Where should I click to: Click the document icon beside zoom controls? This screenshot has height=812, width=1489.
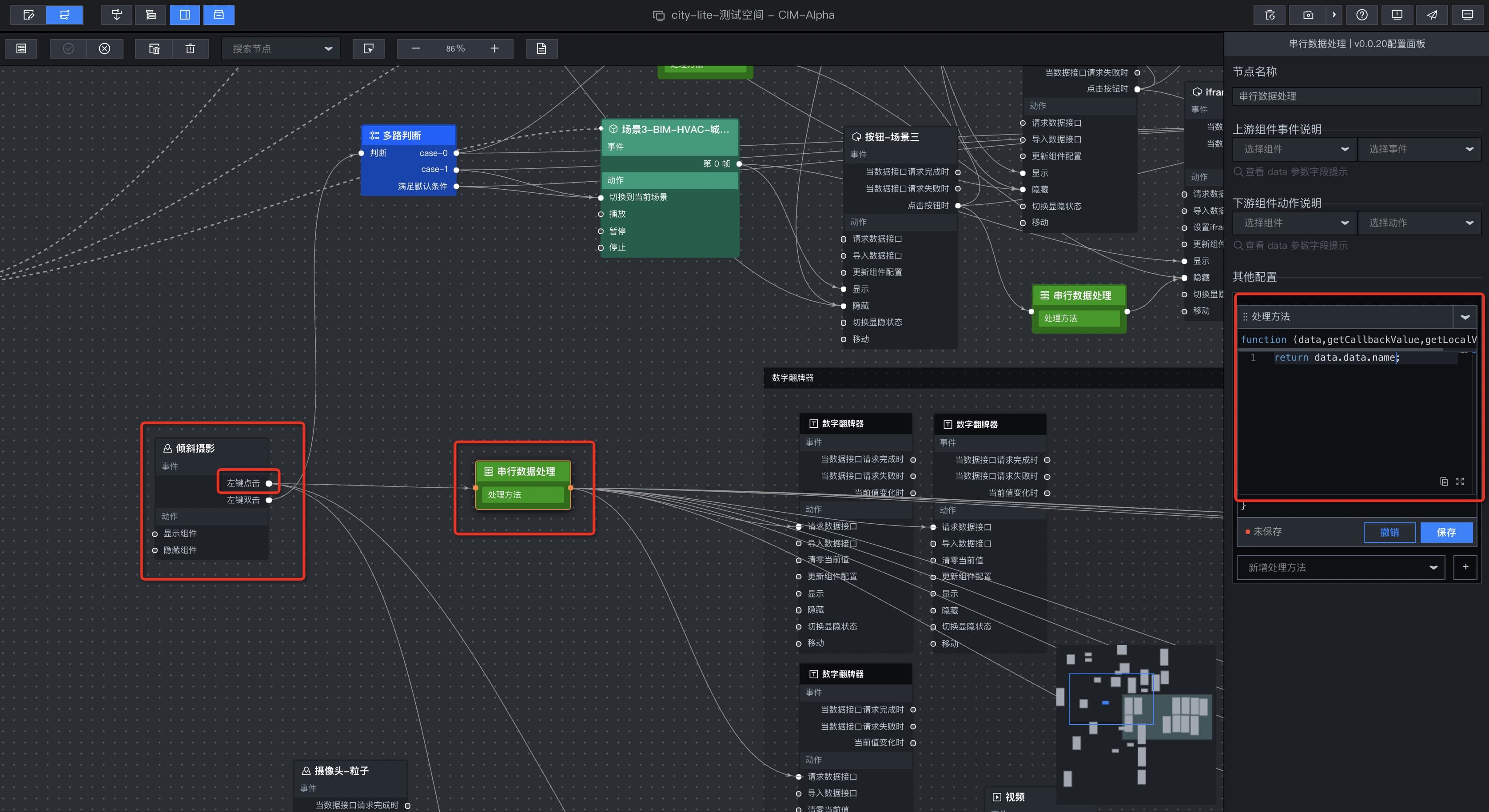pyautogui.click(x=541, y=48)
